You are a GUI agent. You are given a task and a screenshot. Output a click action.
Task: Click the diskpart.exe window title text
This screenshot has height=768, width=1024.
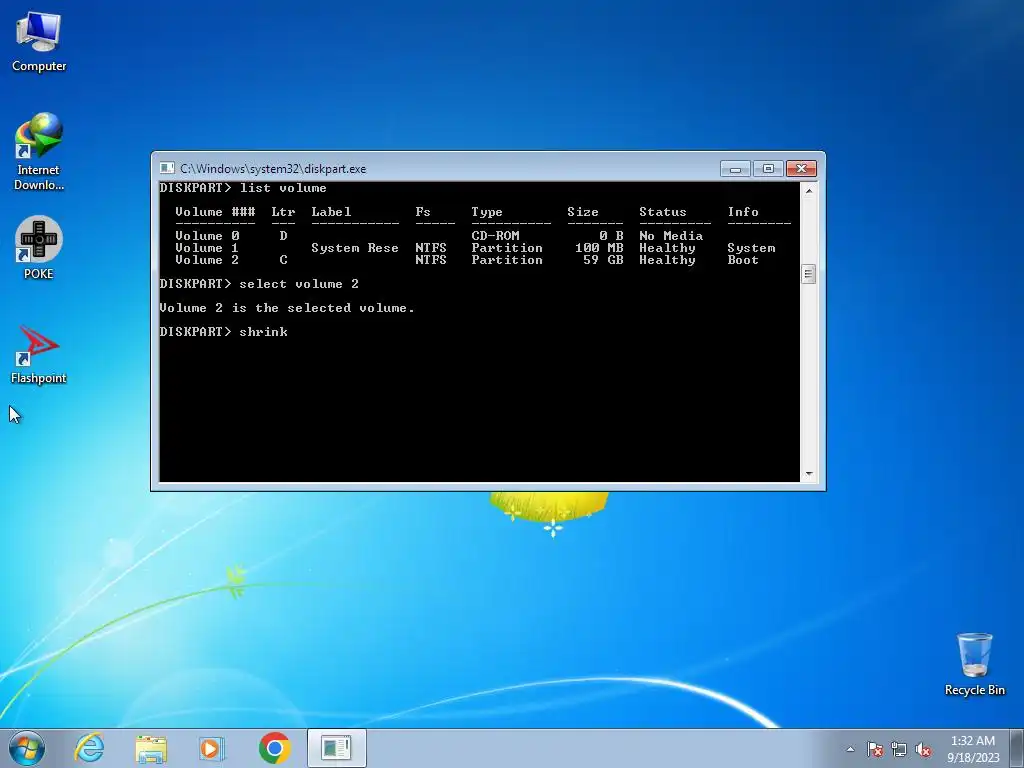coord(273,169)
